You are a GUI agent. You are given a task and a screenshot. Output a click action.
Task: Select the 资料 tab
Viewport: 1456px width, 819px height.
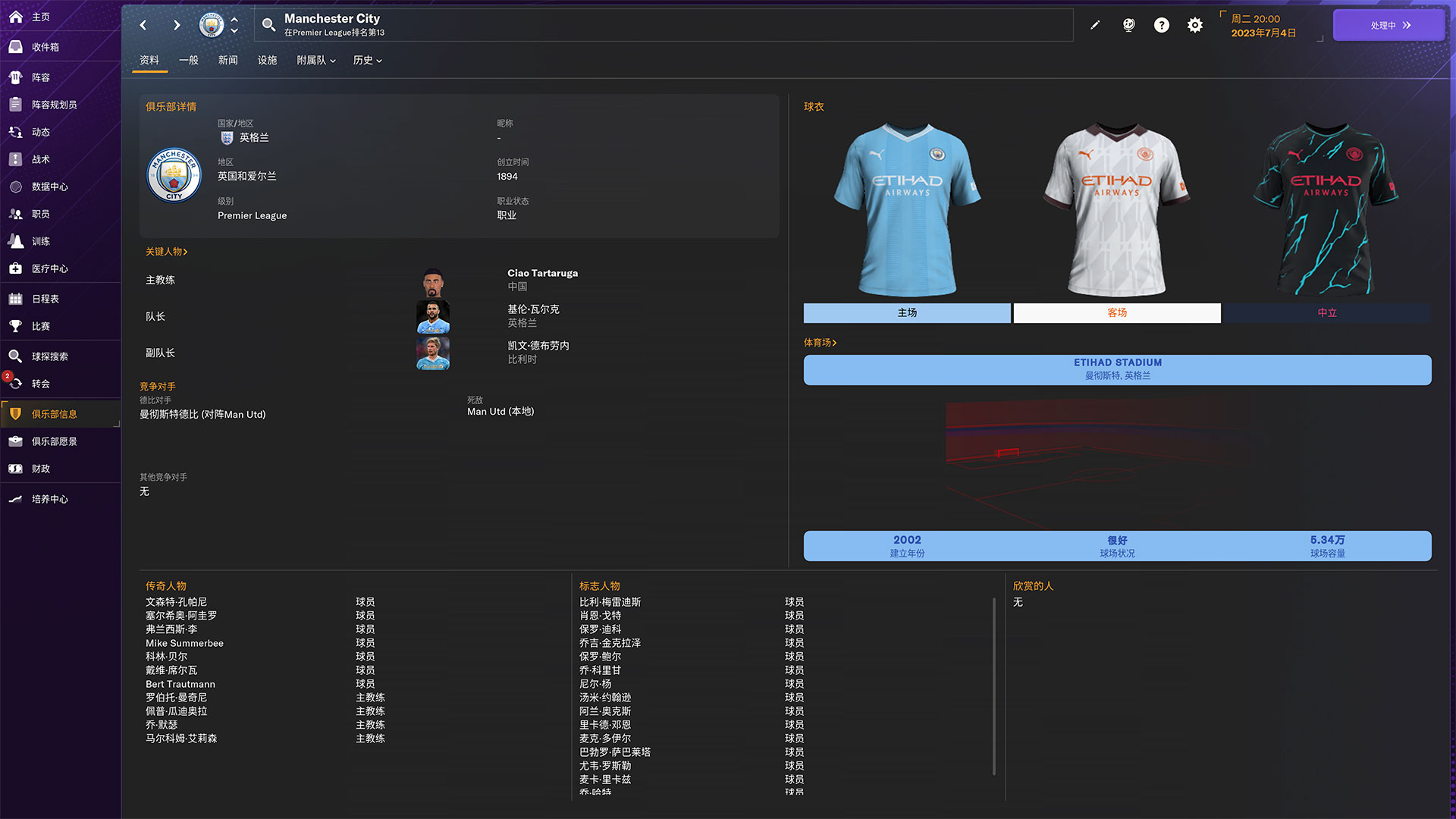point(149,60)
